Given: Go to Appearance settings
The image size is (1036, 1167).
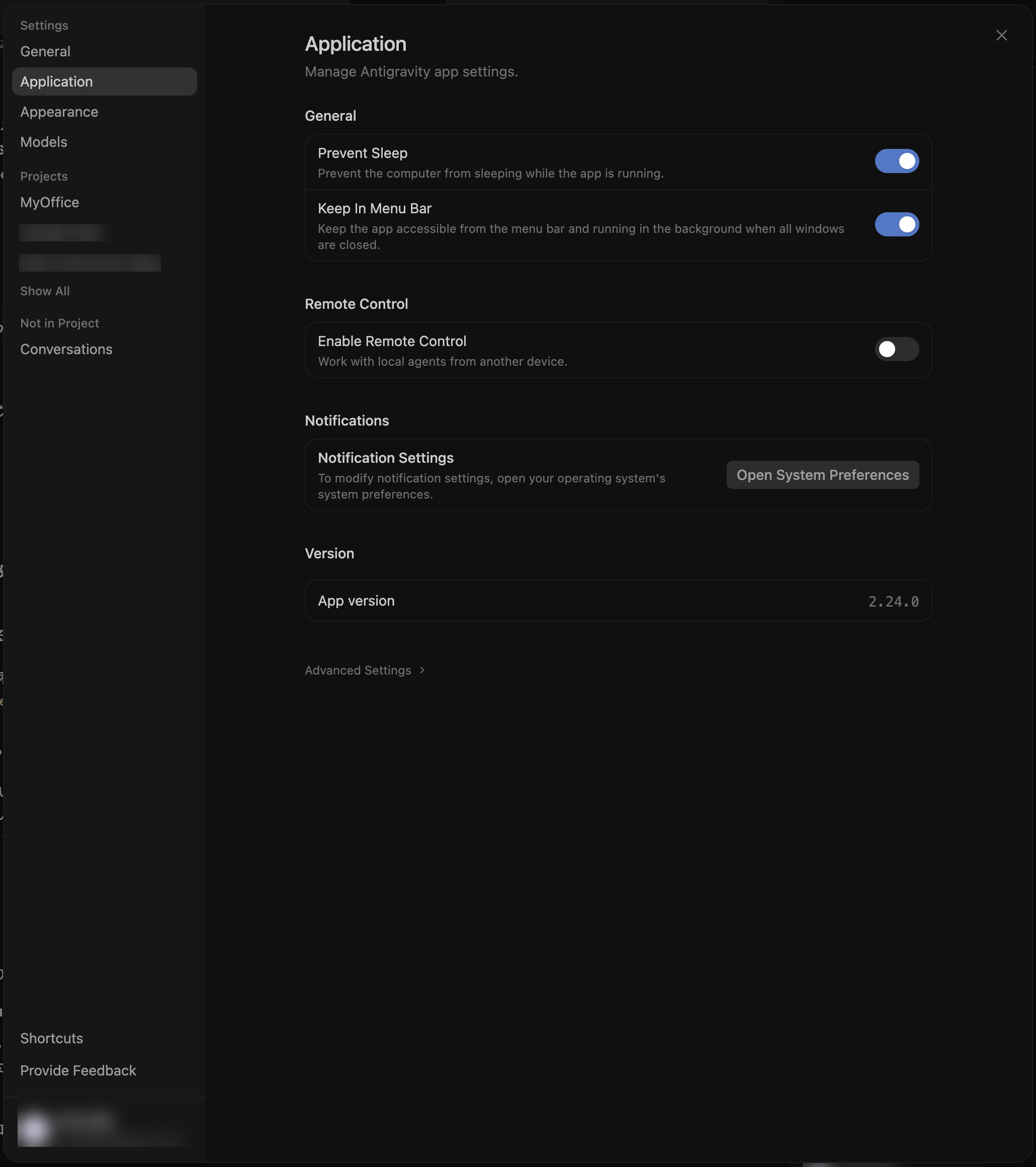Looking at the screenshot, I should pos(104,112).
